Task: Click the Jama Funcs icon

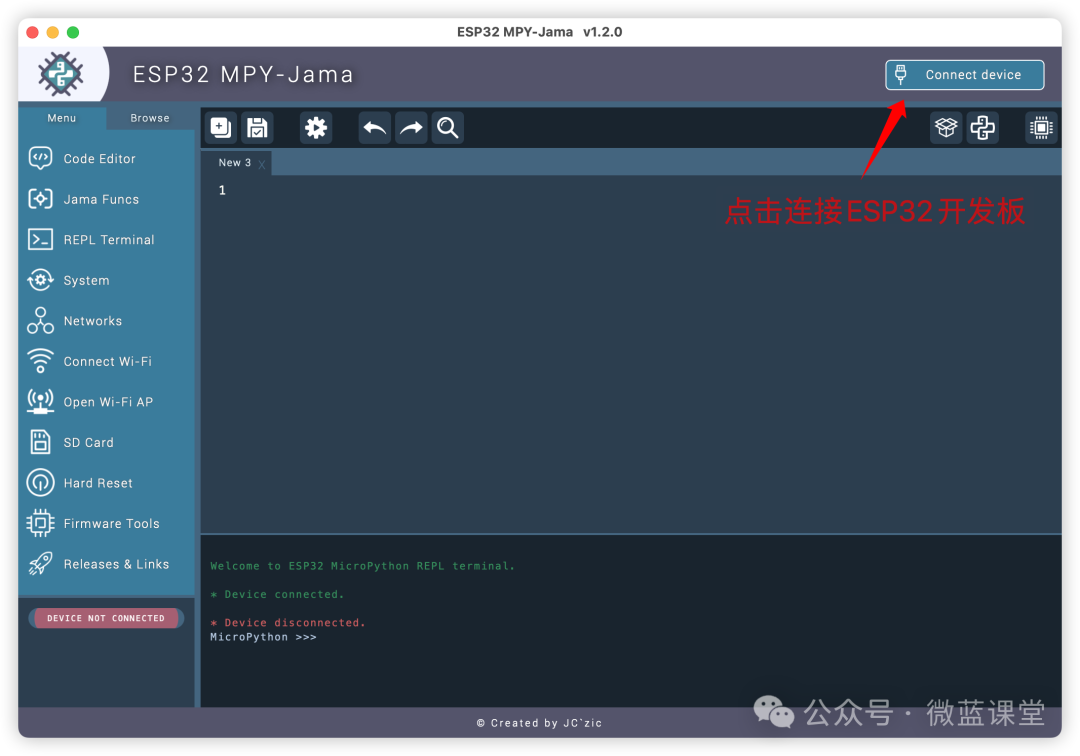Action: [40, 199]
